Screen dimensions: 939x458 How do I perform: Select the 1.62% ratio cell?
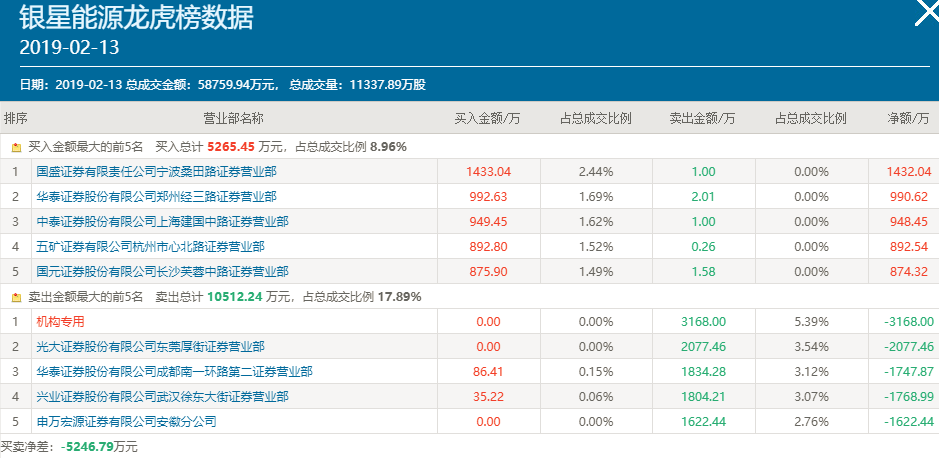[x=596, y=222]
